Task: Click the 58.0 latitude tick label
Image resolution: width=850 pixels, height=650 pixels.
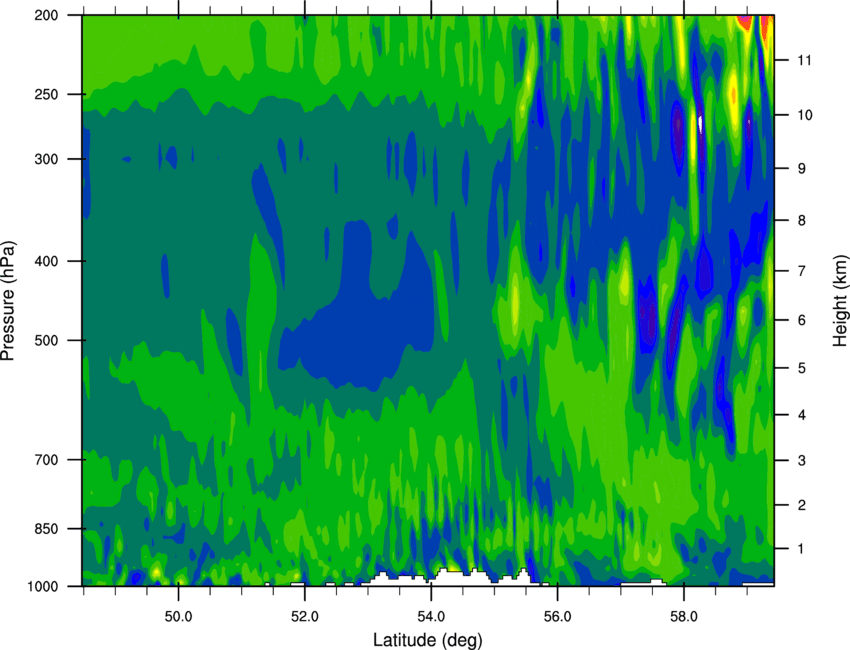Action: [684, 616]
